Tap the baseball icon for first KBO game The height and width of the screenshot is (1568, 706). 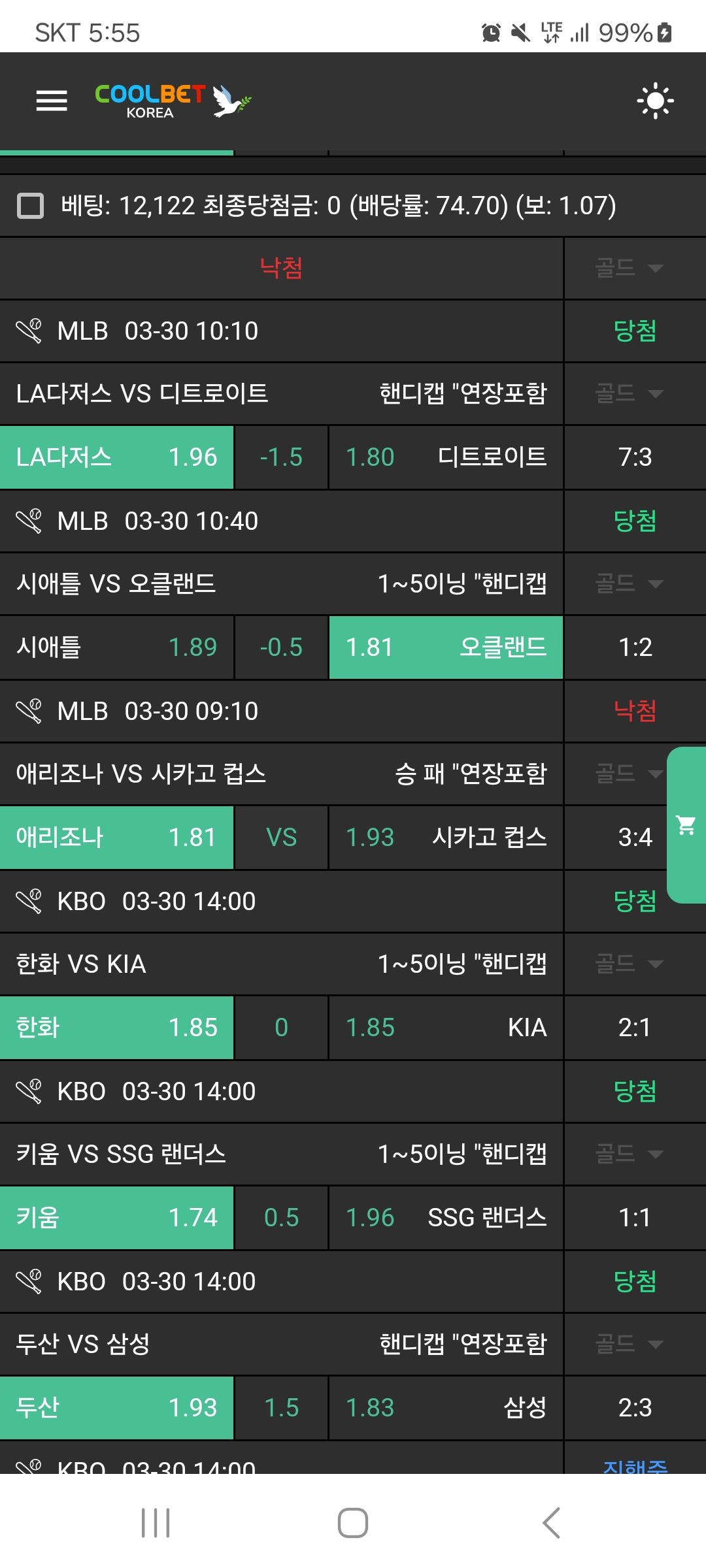coord(29,902)
